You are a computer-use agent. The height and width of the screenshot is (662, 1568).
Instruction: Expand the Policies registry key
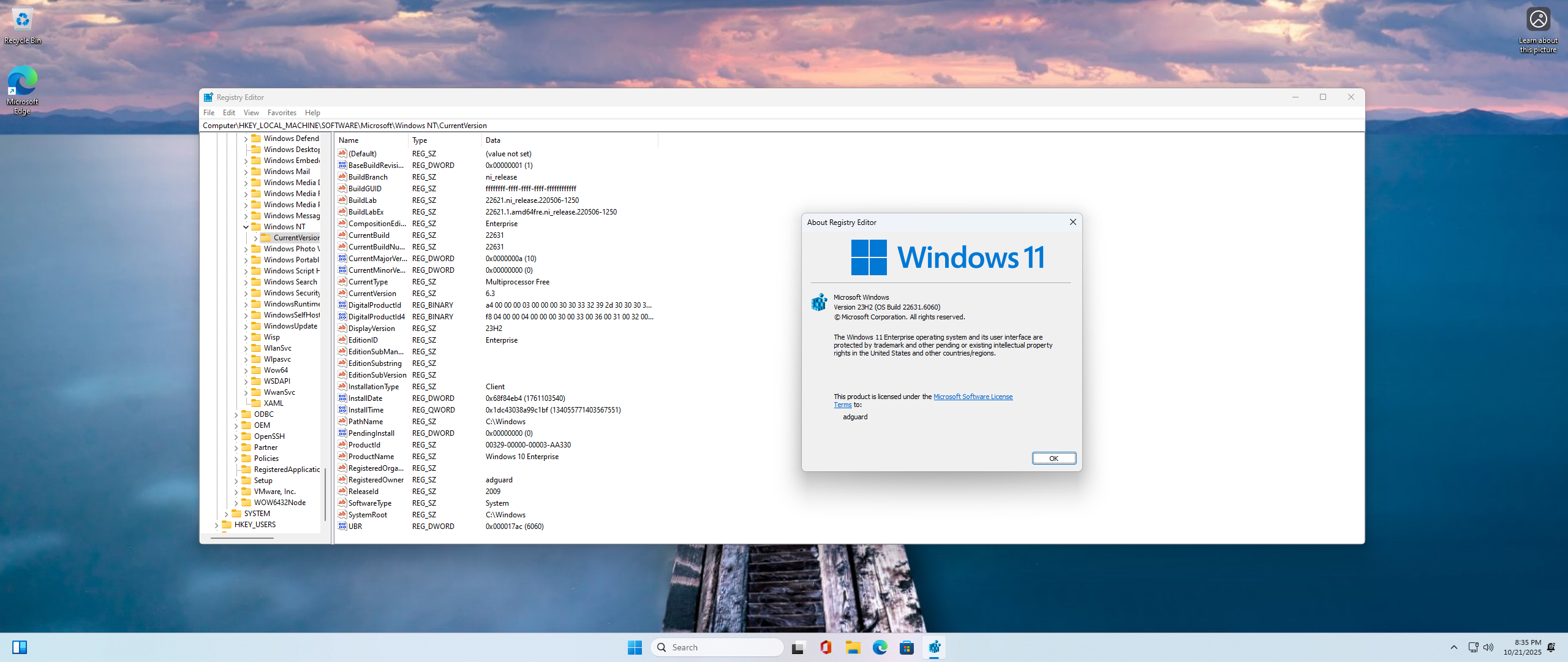coord(236,458)
